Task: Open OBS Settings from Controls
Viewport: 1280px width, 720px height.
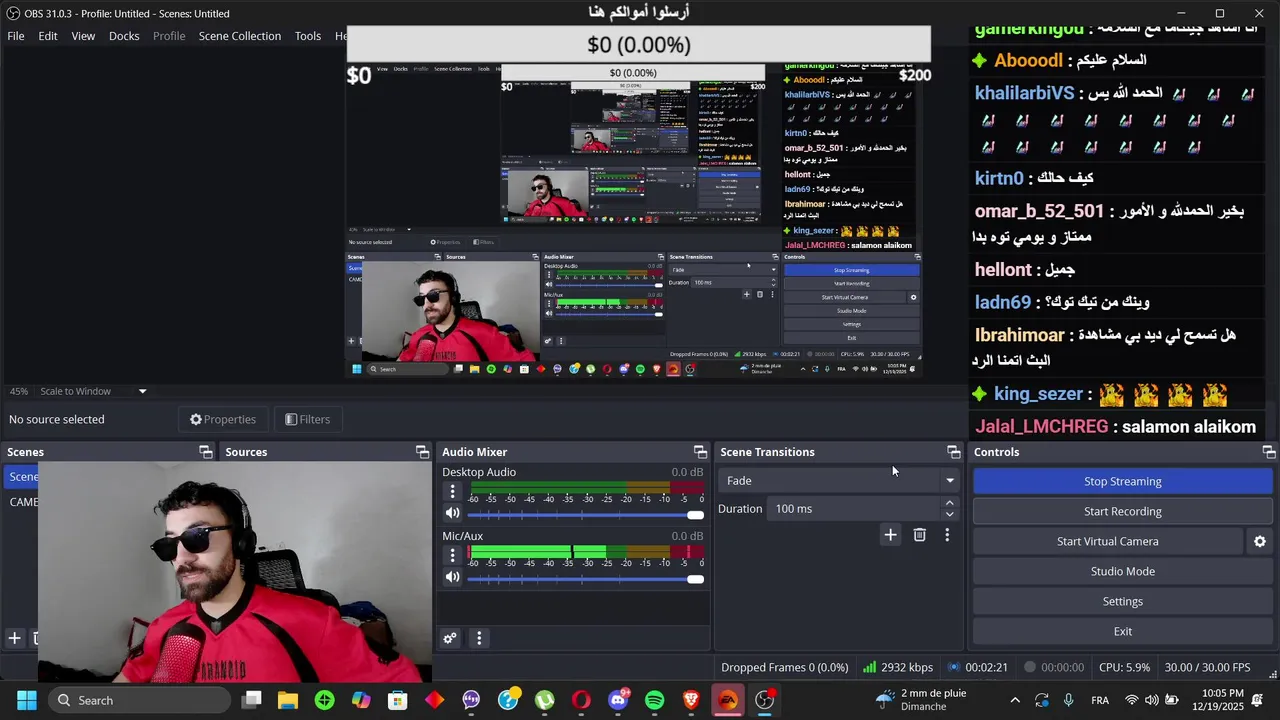Action: [1122, 601]
